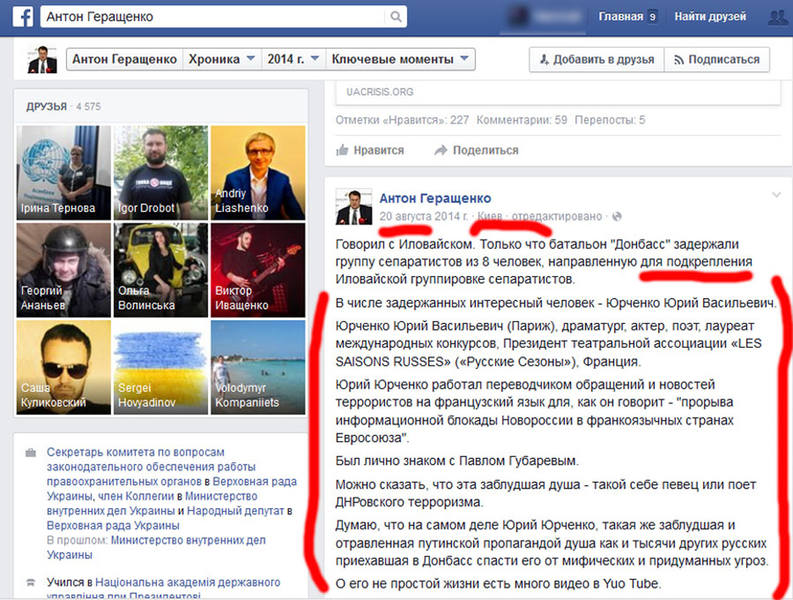Image resolution: width=793 pixels, height=600 pixels.
Task: Open the отредактировано edit history link
Action: [557, 217]
